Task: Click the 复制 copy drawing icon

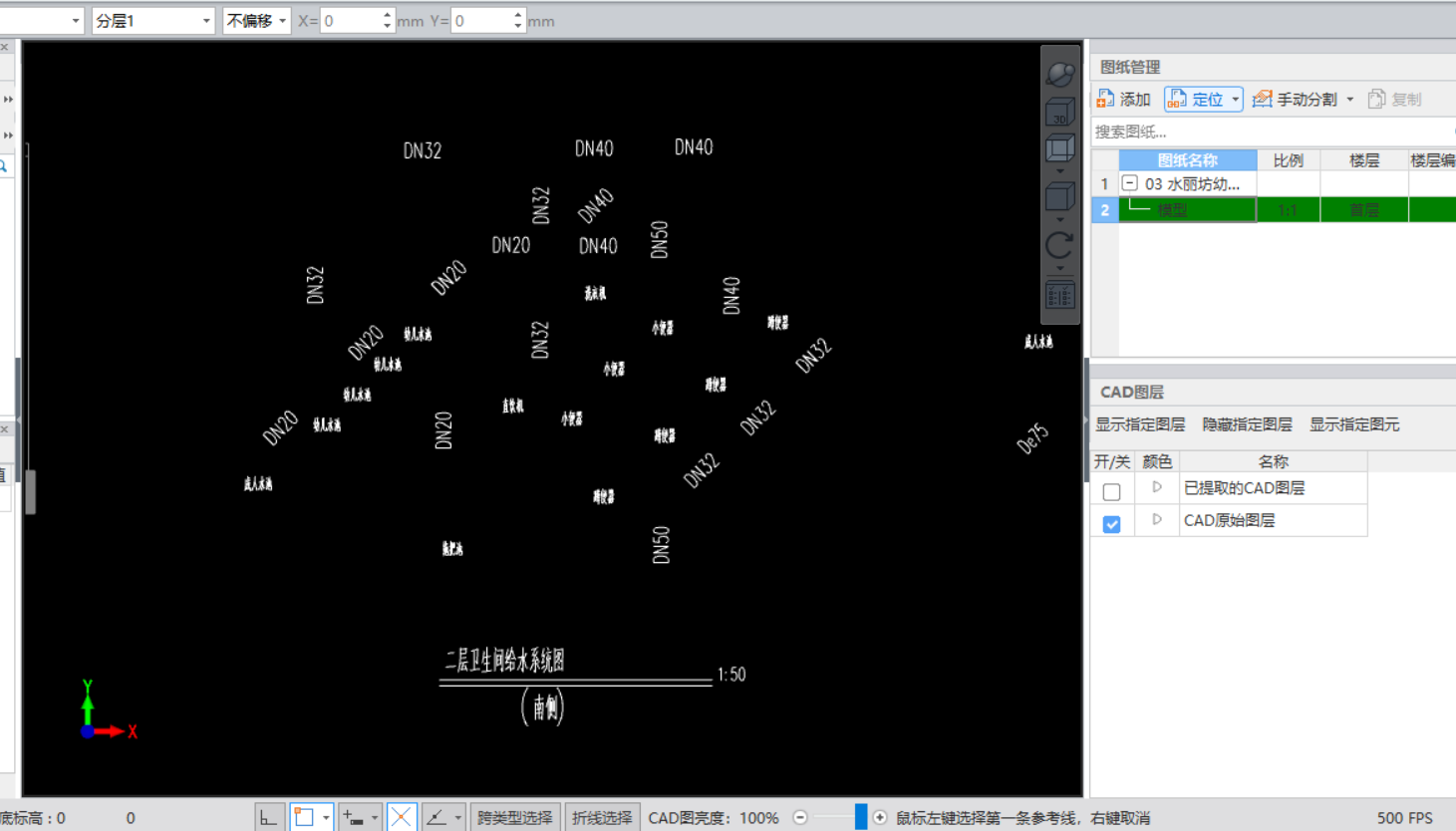Action: pyautogui.click(x=1376, y=99)
